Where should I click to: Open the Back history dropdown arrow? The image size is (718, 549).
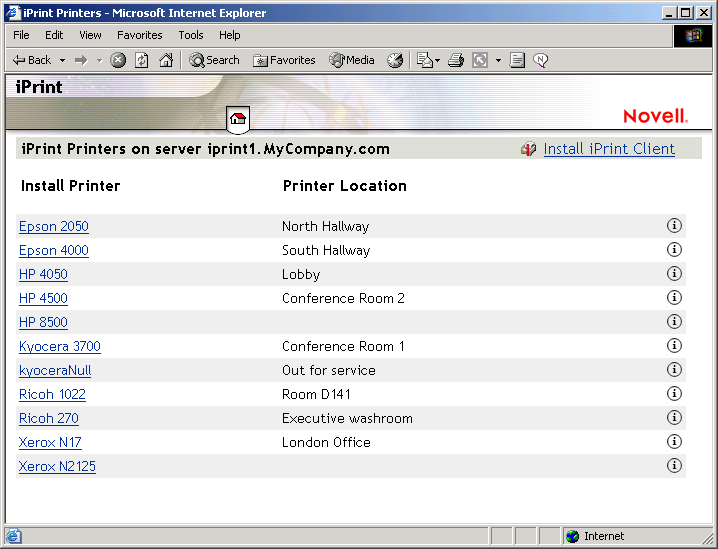coord(62,60)
